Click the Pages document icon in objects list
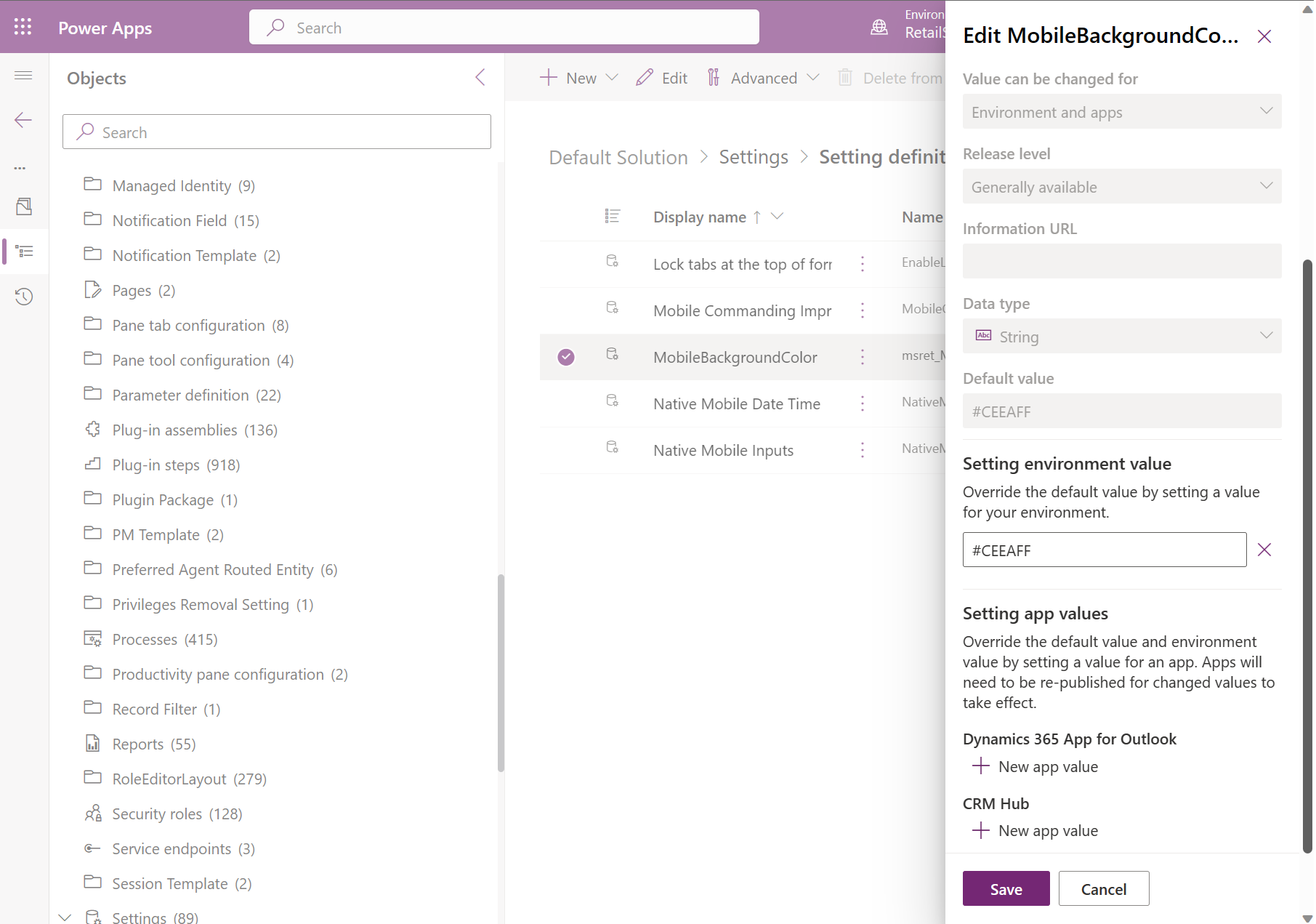 [93, 290]
